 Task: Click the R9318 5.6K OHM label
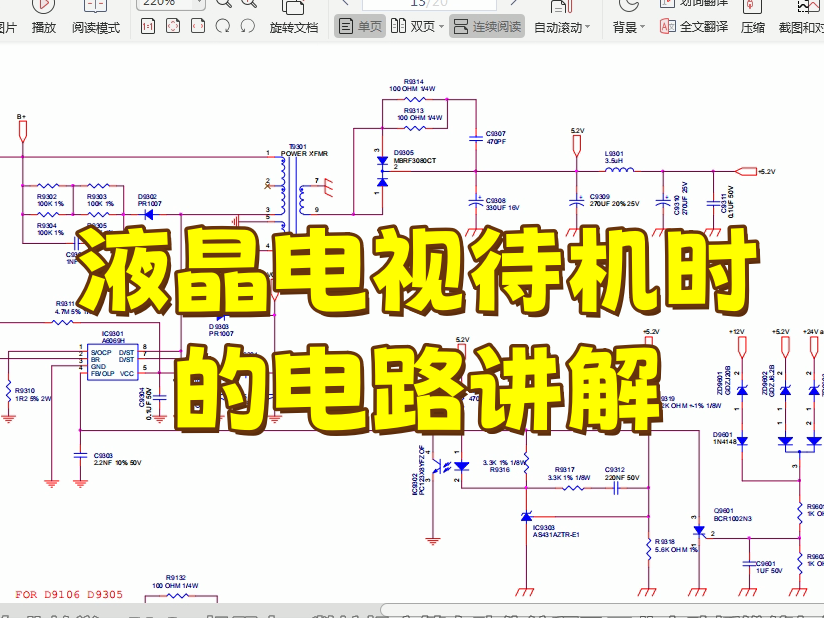click(676, 545)
